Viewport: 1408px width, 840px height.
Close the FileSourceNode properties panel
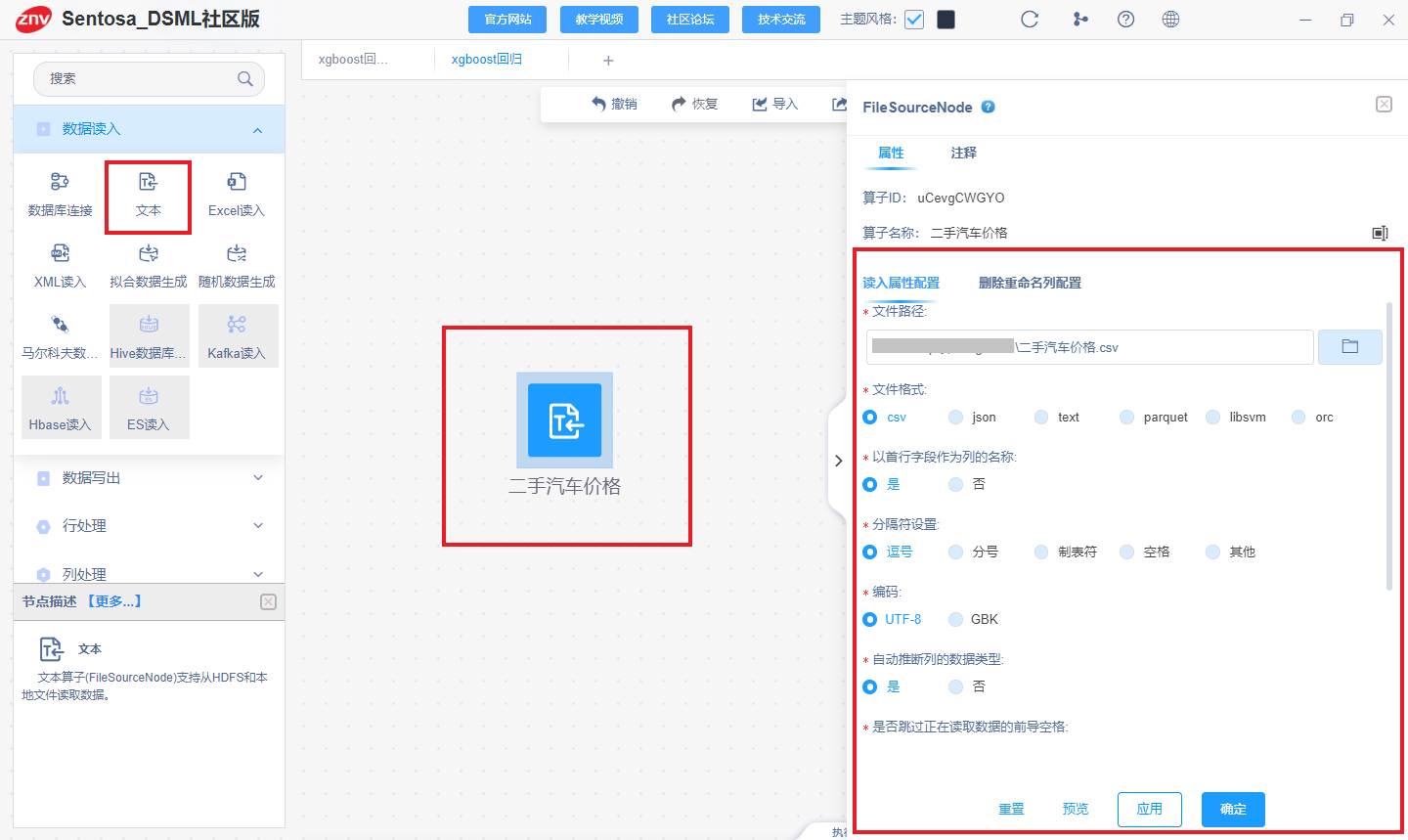(x=1384, y=104)
